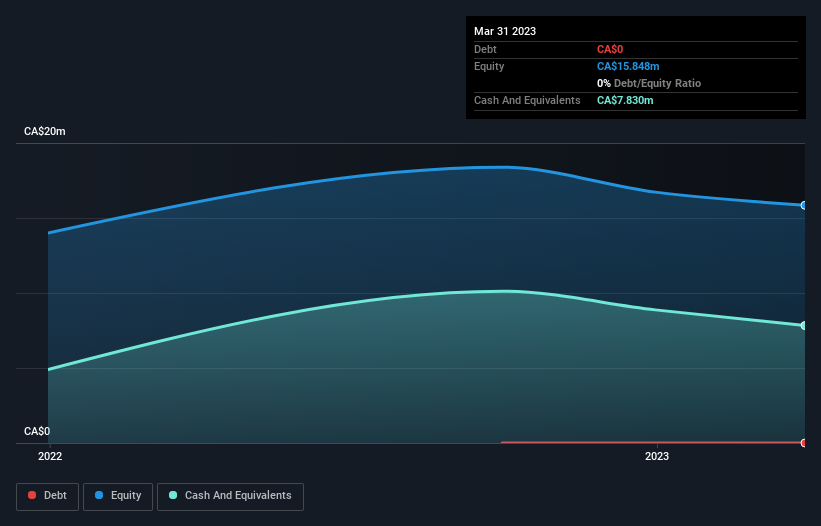Toggle the Debt legend button
This screenshot has height=526, width=821.
(47, 496)
